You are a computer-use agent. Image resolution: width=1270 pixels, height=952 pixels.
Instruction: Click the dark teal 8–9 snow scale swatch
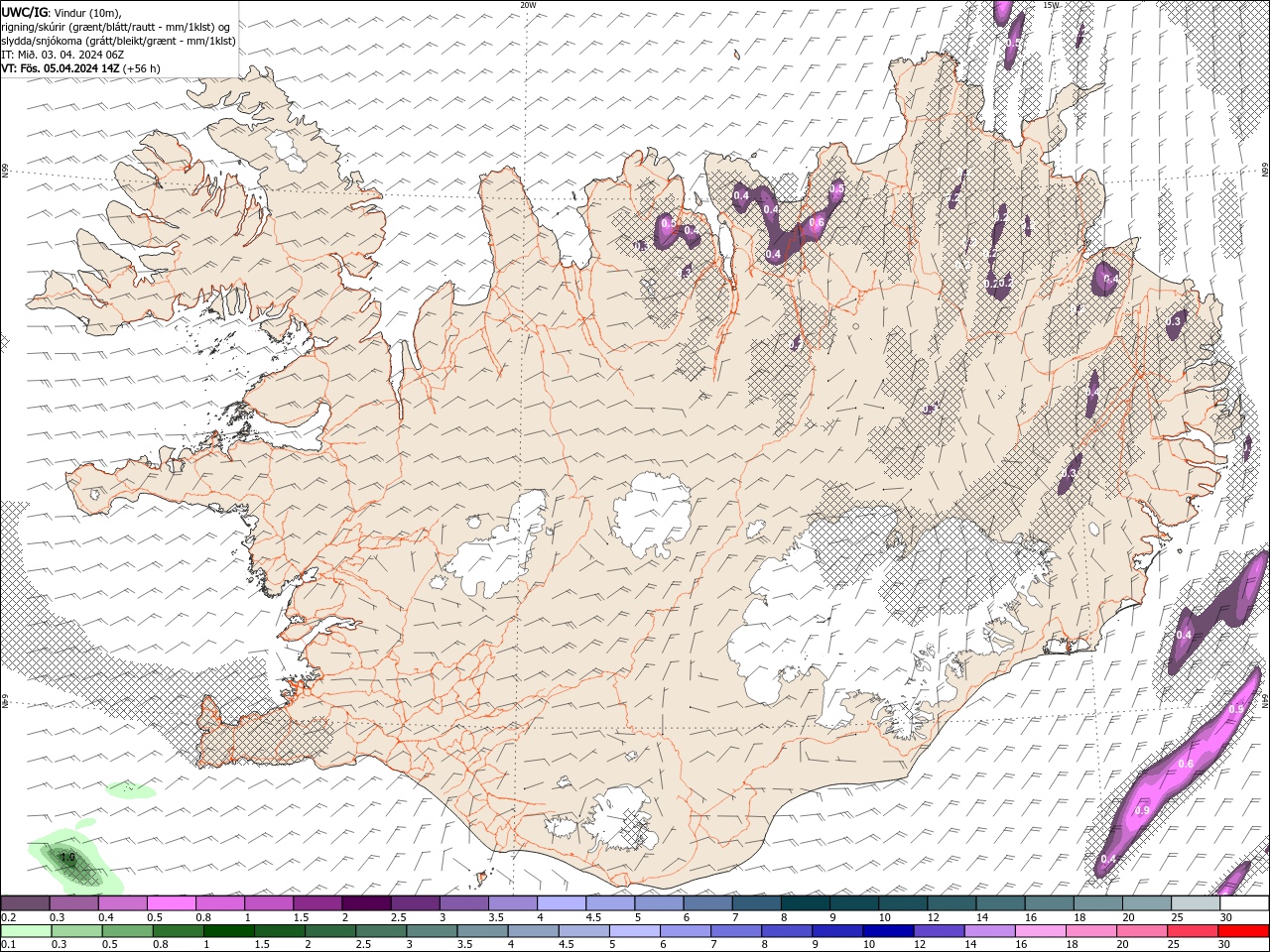(x=805, y=903)
